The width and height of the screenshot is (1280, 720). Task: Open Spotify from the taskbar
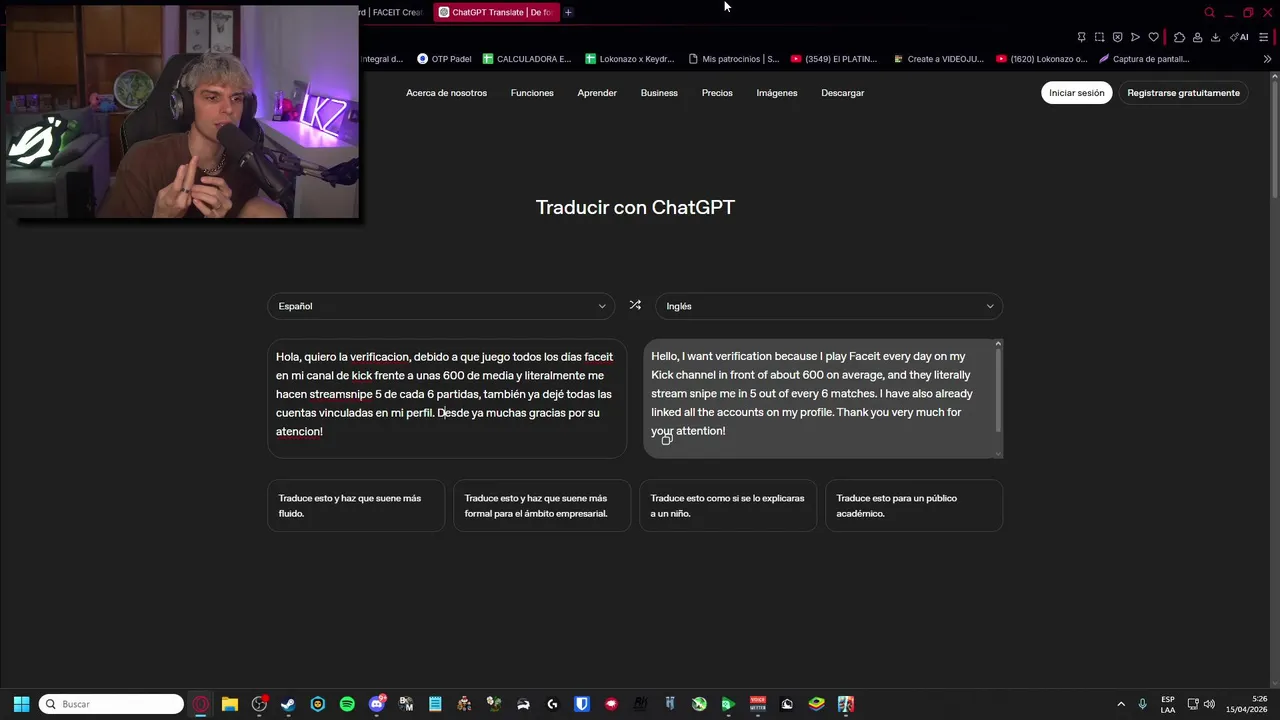coord(347,704)
